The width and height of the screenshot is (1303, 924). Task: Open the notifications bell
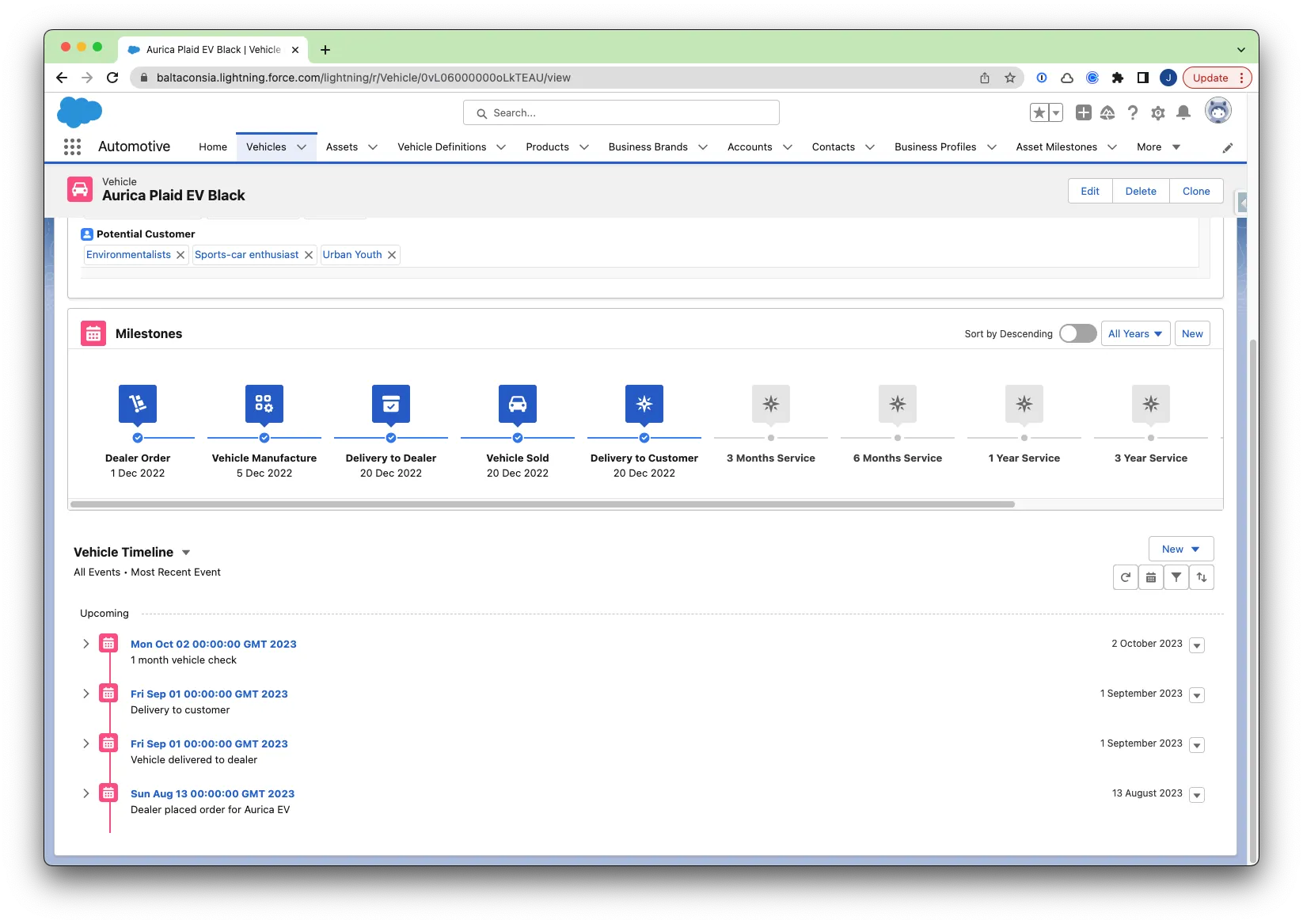[1183, 113]
